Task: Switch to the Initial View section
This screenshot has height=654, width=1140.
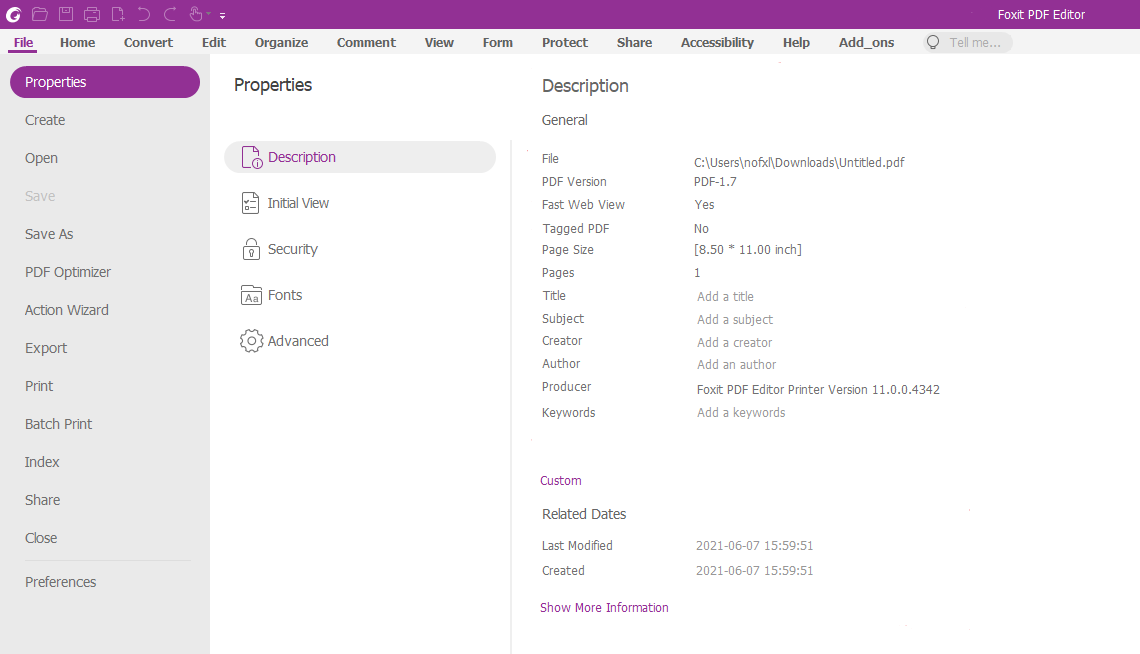Action: (x=297, y=203)
